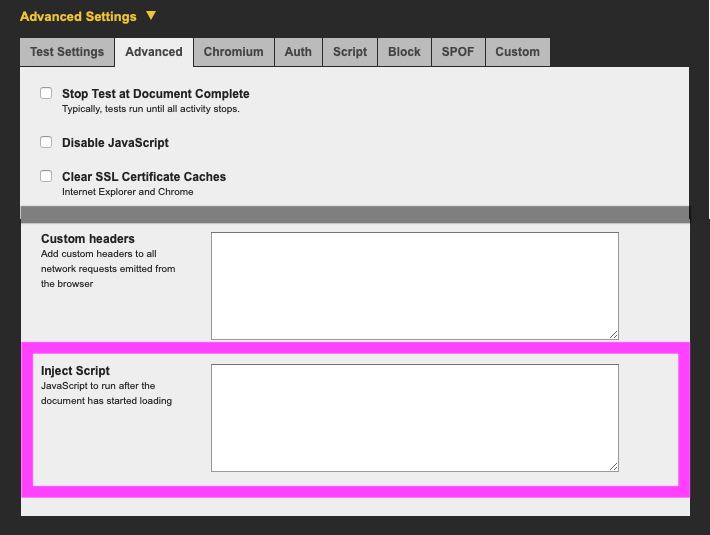
Task: Open the Chromium tab
Action: tap(233, 52)
